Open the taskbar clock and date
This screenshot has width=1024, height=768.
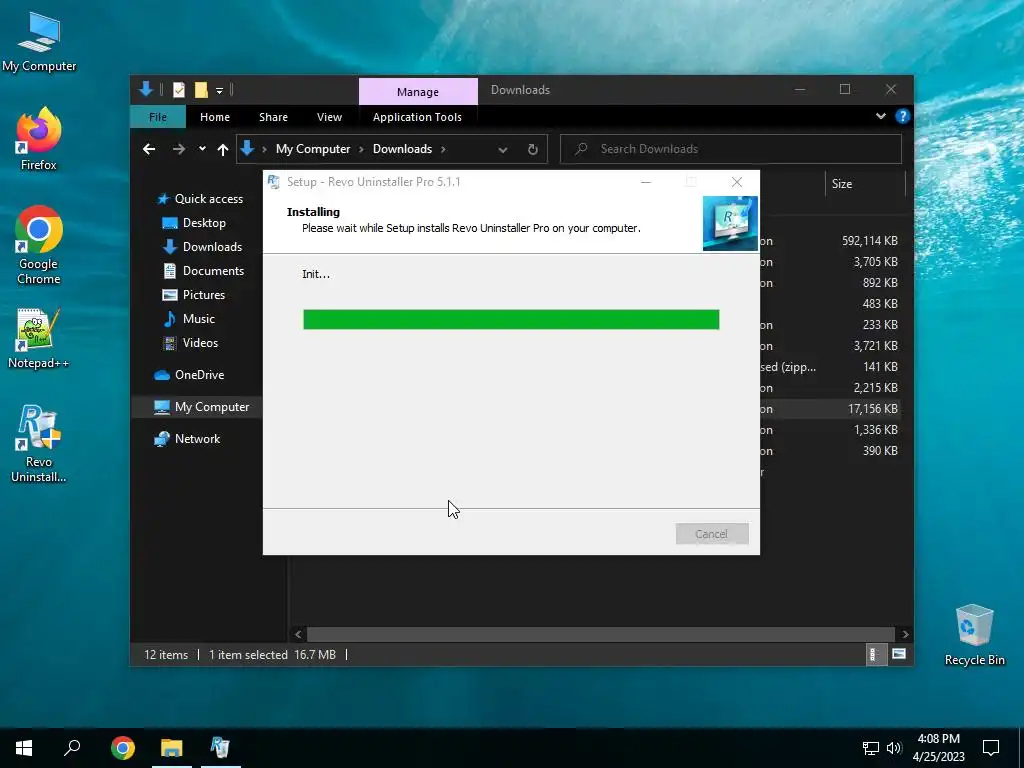[x=938, y=748]
